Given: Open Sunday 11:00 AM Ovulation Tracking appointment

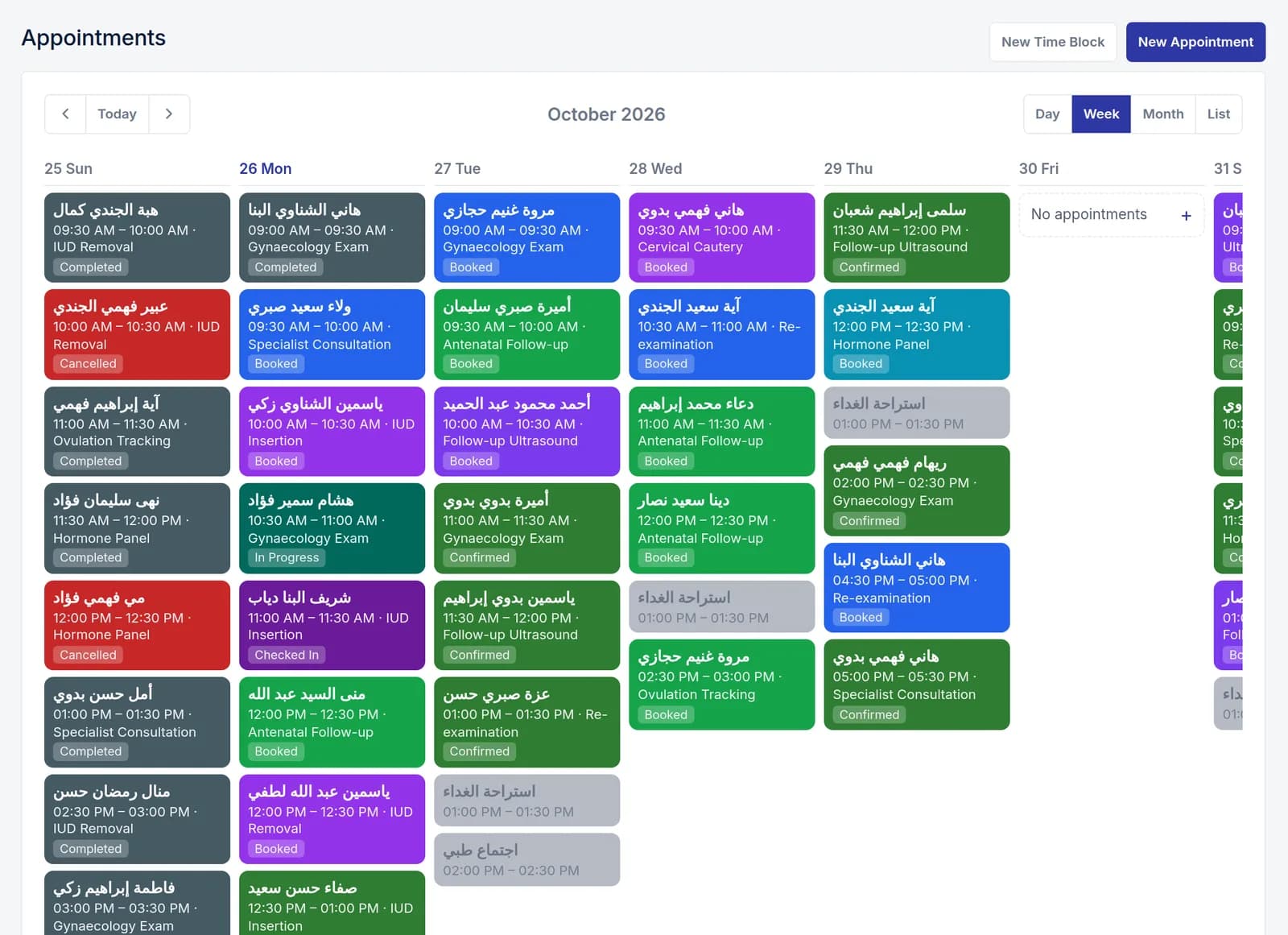Looking at the screenshot, I should tap(137, 432).
